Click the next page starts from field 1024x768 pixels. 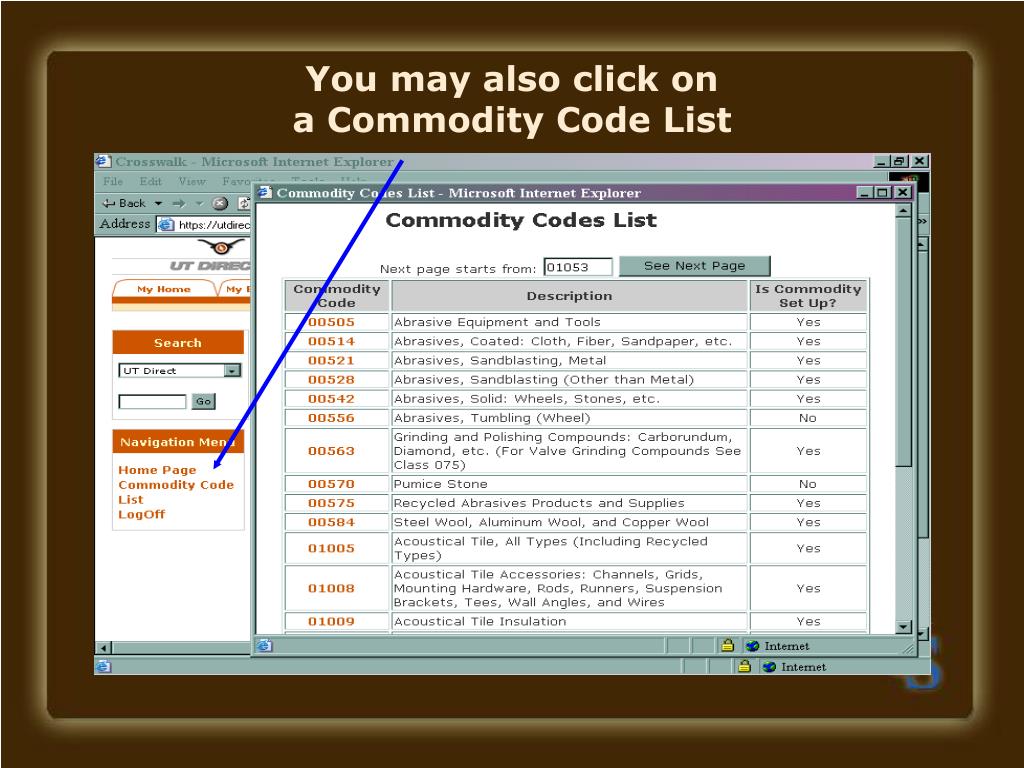(578, 266)
